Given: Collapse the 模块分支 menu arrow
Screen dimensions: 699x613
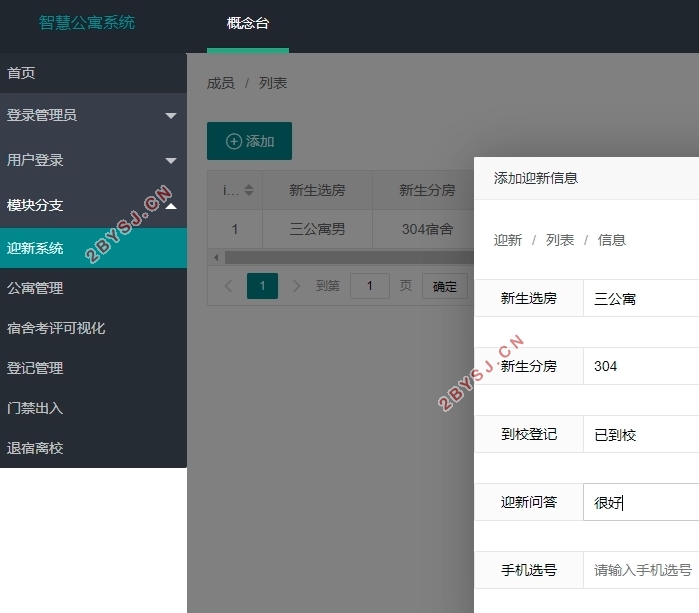Looking at the screenshot, I should 171,206.
